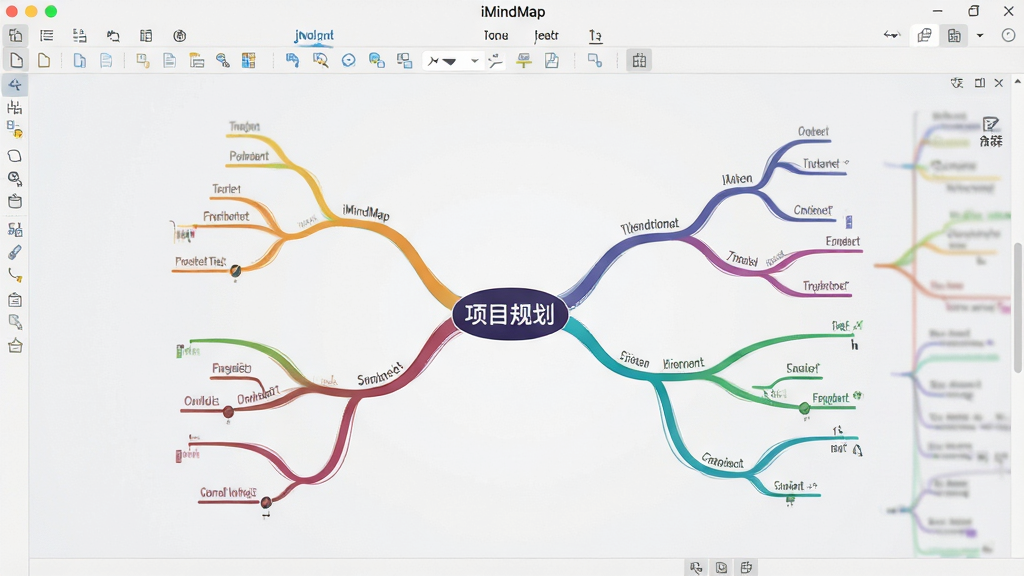Open the clipboard notes sidebar tool

pos(14,300)
